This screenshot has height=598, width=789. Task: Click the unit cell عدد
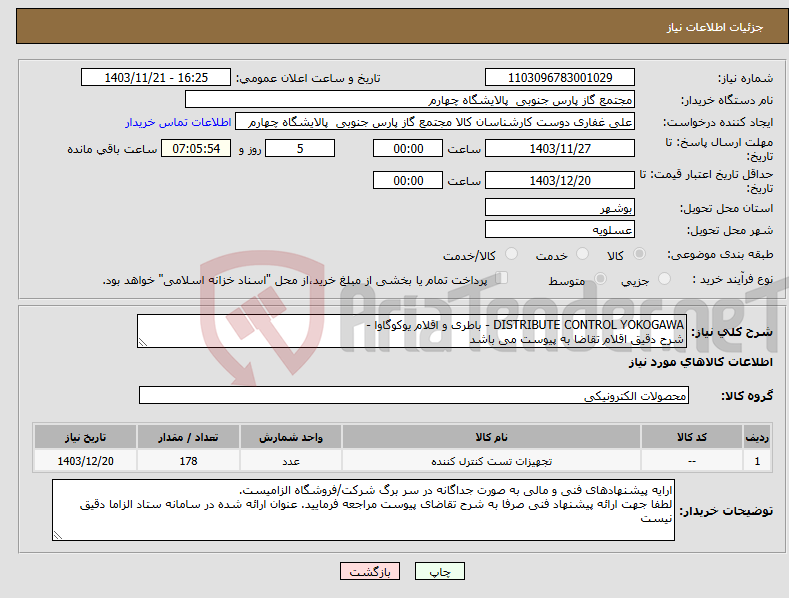point(291,461)
